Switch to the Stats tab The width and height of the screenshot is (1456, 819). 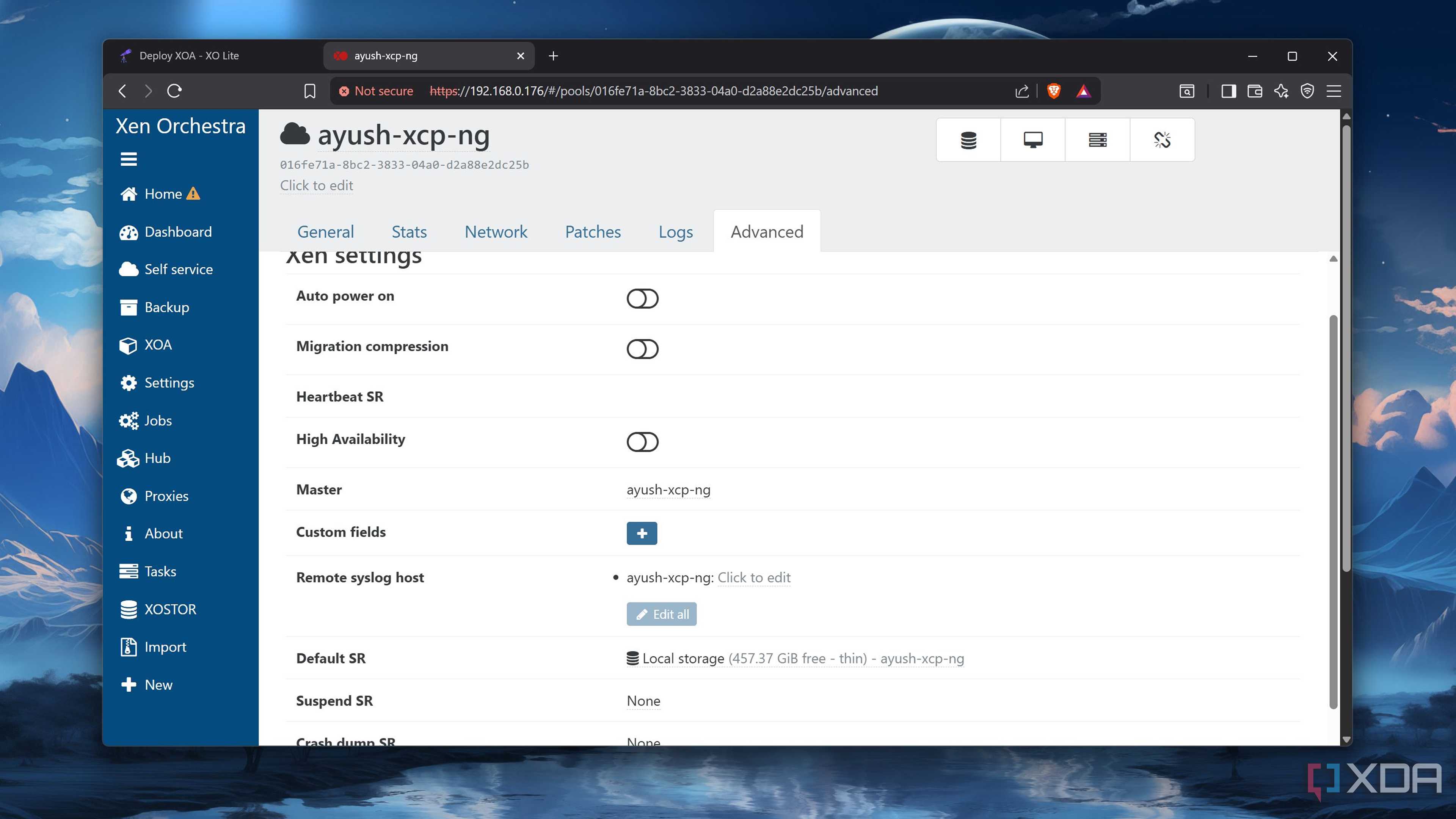coord(409,232)
